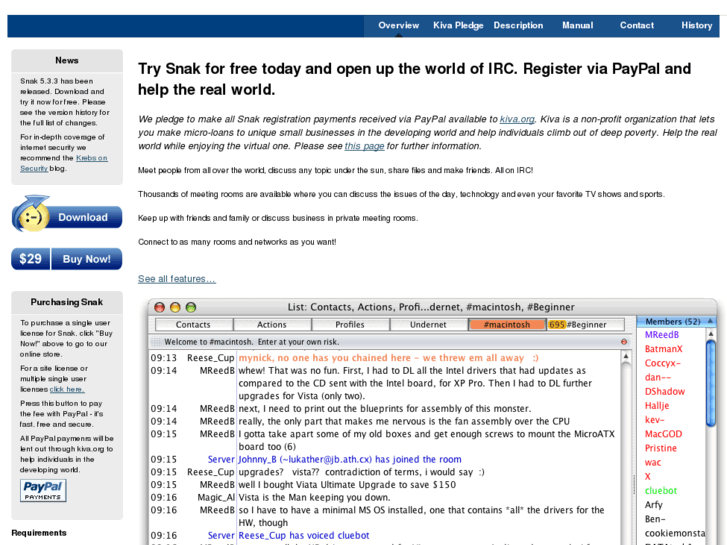The image size is (727, 545).
Task: Select member Arfy in members list
Action: click(x=653, y=505)
